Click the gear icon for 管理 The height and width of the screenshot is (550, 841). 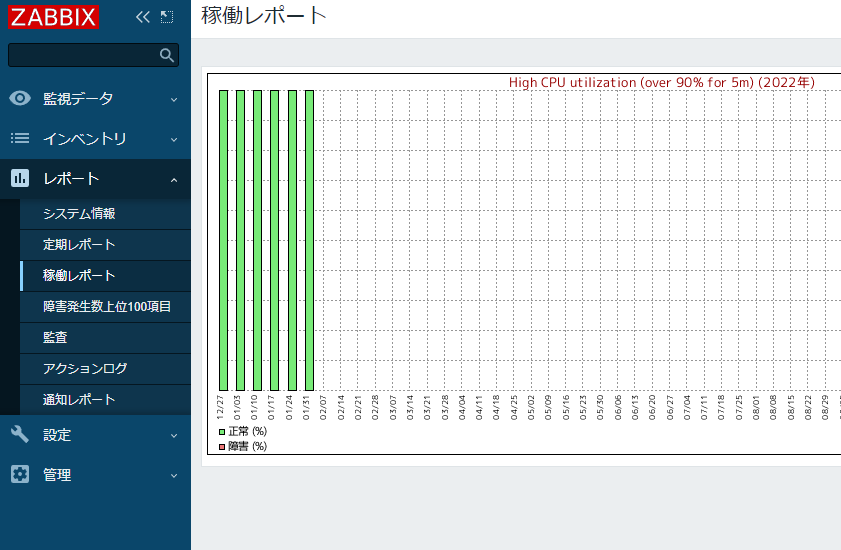pyautogui.click(x=20, y=475)
